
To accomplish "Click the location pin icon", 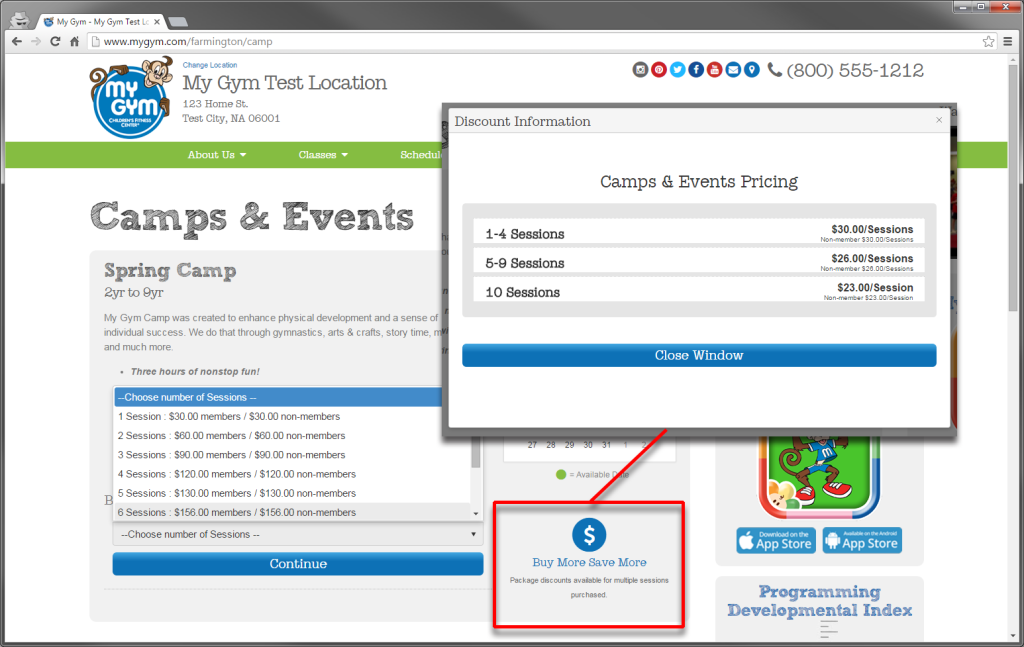I will [x=751, y=69].
